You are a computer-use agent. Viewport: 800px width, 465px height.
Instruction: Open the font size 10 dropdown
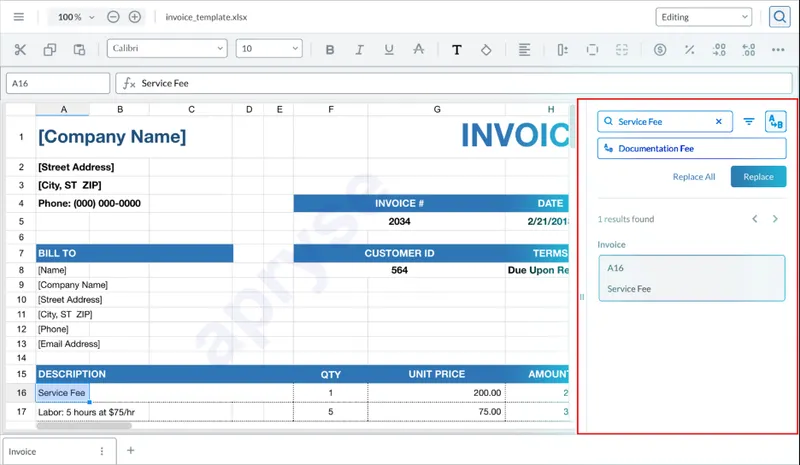(269, 48)
